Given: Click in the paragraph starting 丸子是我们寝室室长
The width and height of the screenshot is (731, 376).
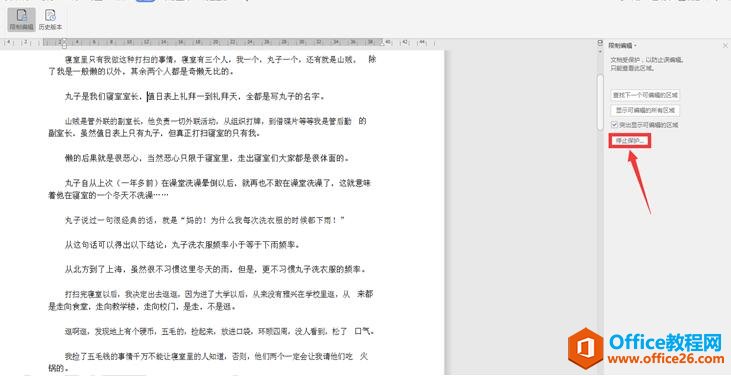Looking at the screenshot, I should tap(195, 96).
